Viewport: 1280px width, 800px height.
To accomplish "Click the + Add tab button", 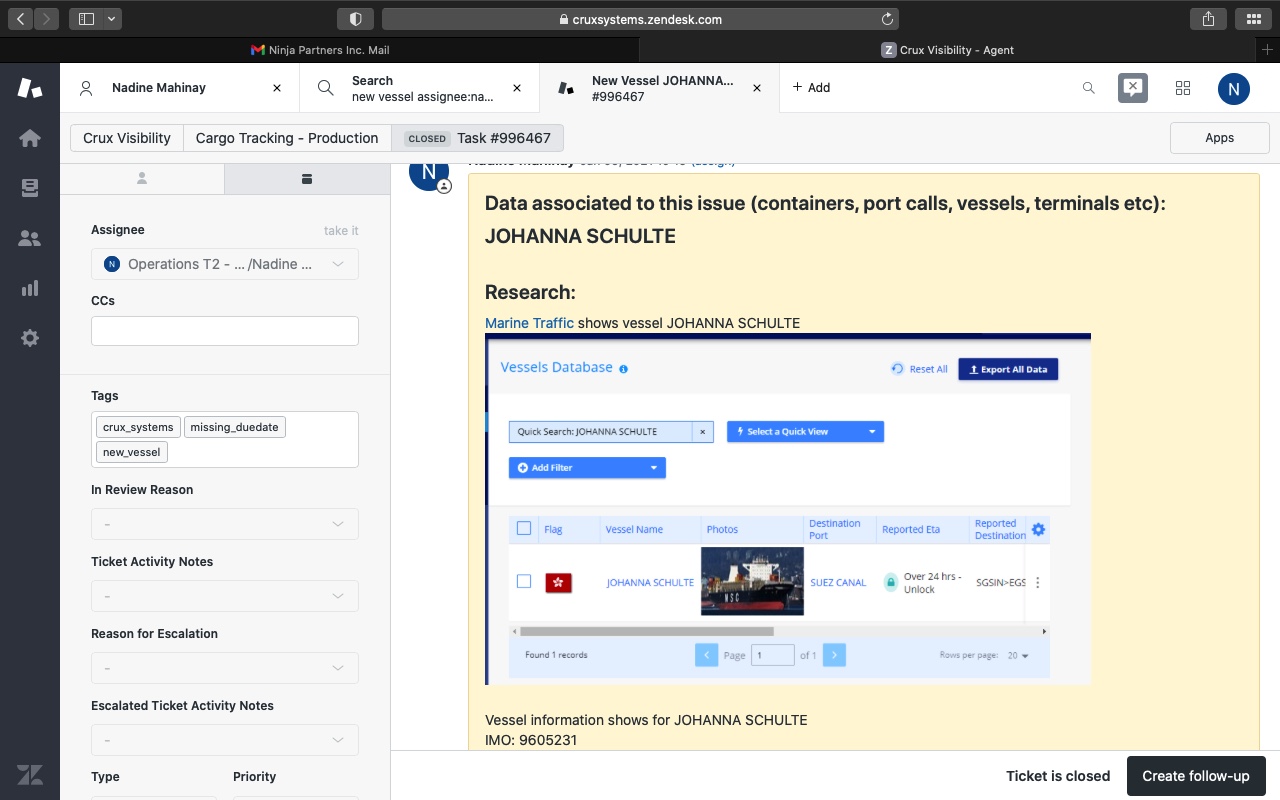I will pos(811,88).
